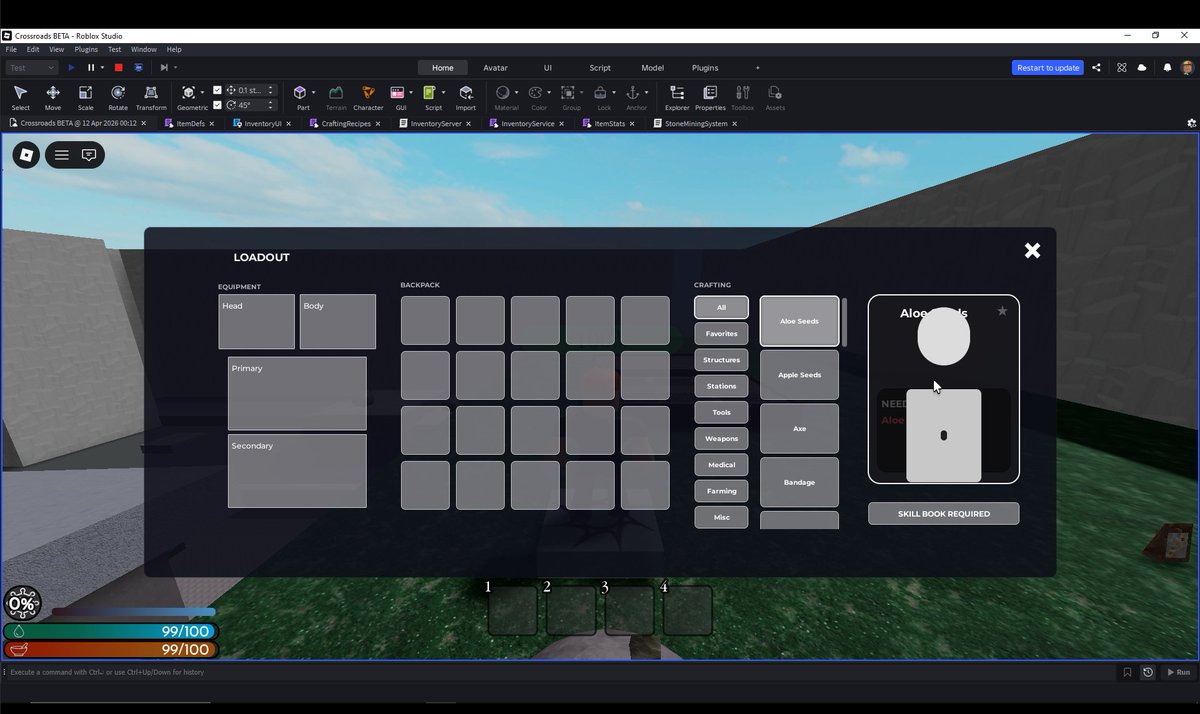Activate the Rotate tool
This screenshot has height=714, width=1200.
click(118, 97)
